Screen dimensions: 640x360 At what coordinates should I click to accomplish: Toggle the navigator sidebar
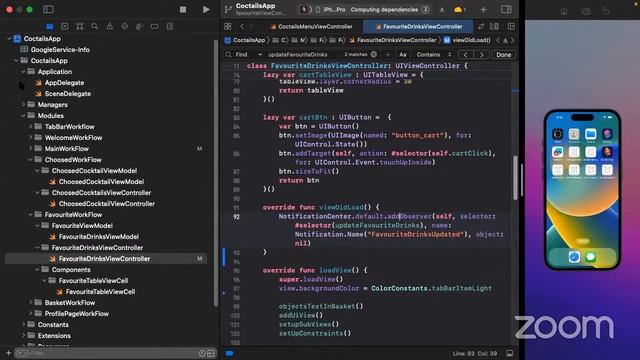pyautogui.click(x=48, y=9)
